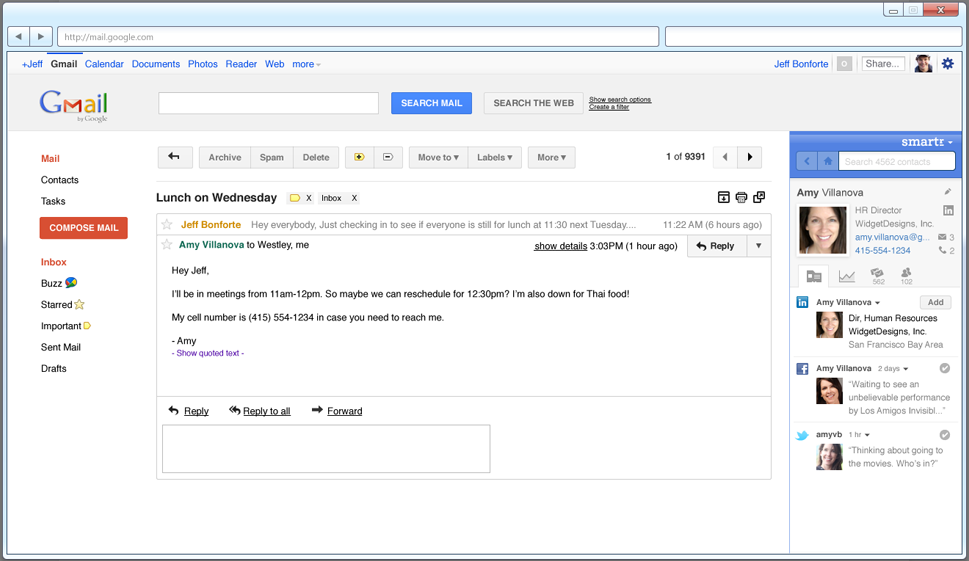Click the Add button for LinkedIn profile
Screen dimensions: 969x561
point(935,302)
